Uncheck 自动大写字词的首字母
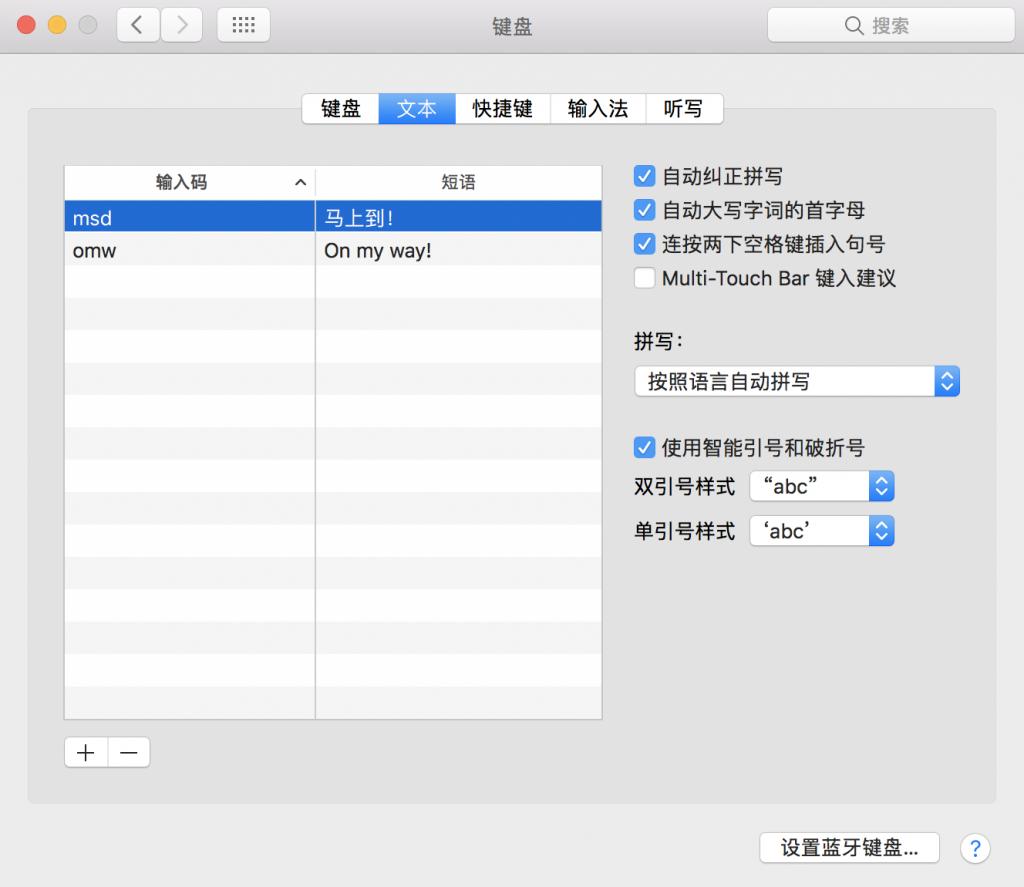The height and width of the screenshot is (887, 1024). (x=644, y=210)
